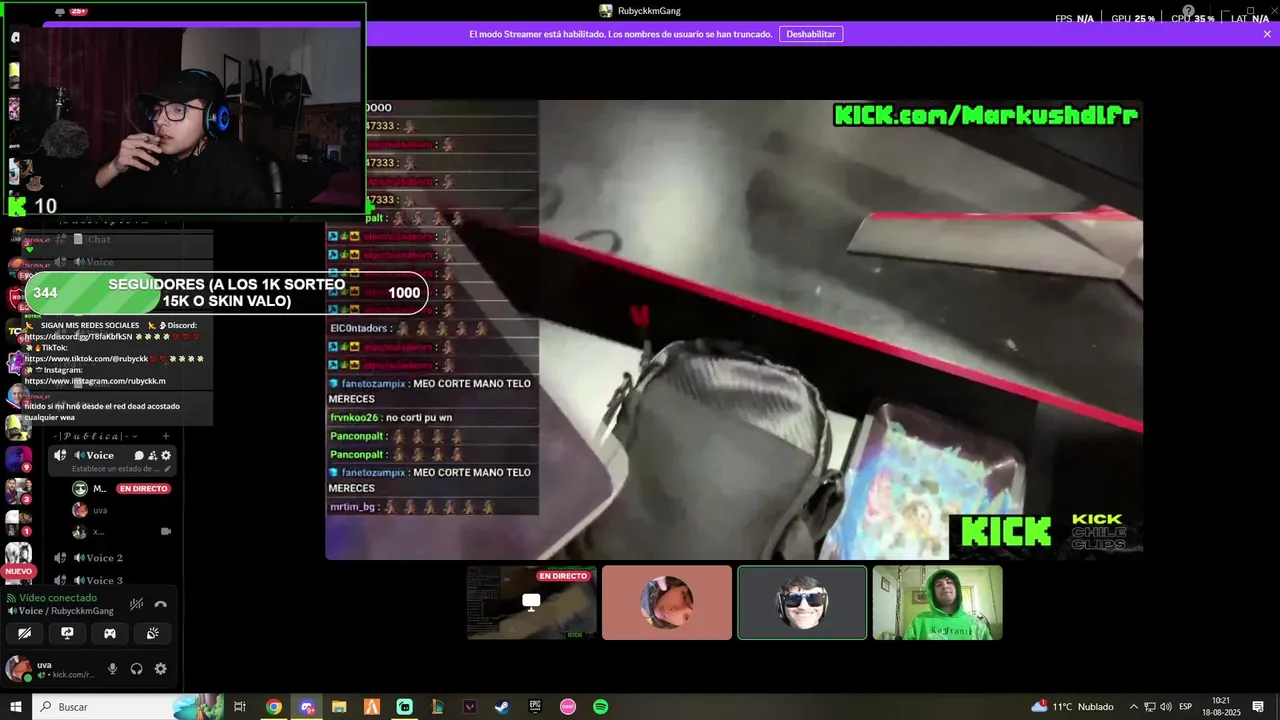The height and width of the screenshot is (720, 1280).
Task: Select the server icon with the 1 notification badge
Action: pyautogui.click(x=18, y=523)
